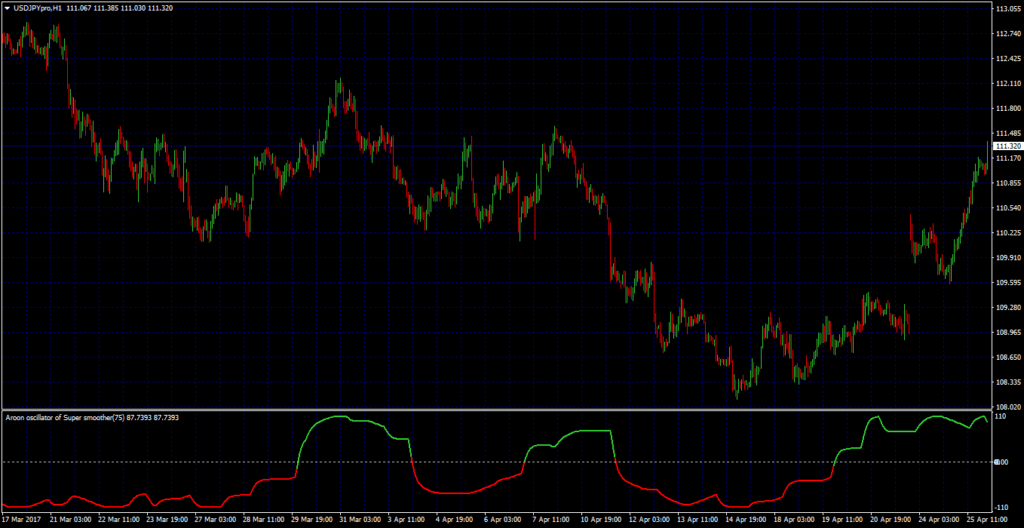Click the divider between chart and oscillator
The width and height of the screenshot is (1024, 528).
(500, 410)
